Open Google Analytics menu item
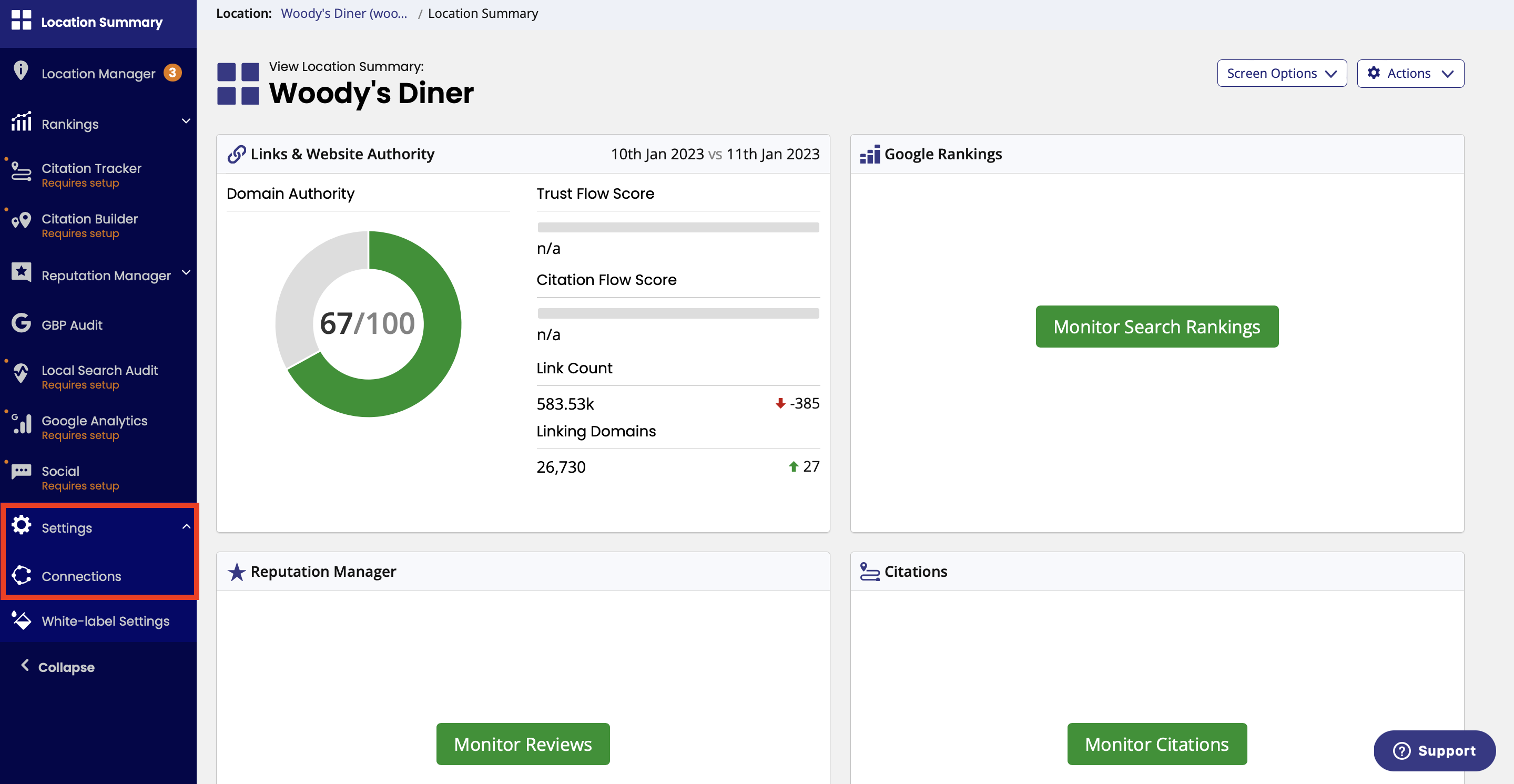This screenshot has width=1514, height=784. pyautogui.click(x=98, y=426)
